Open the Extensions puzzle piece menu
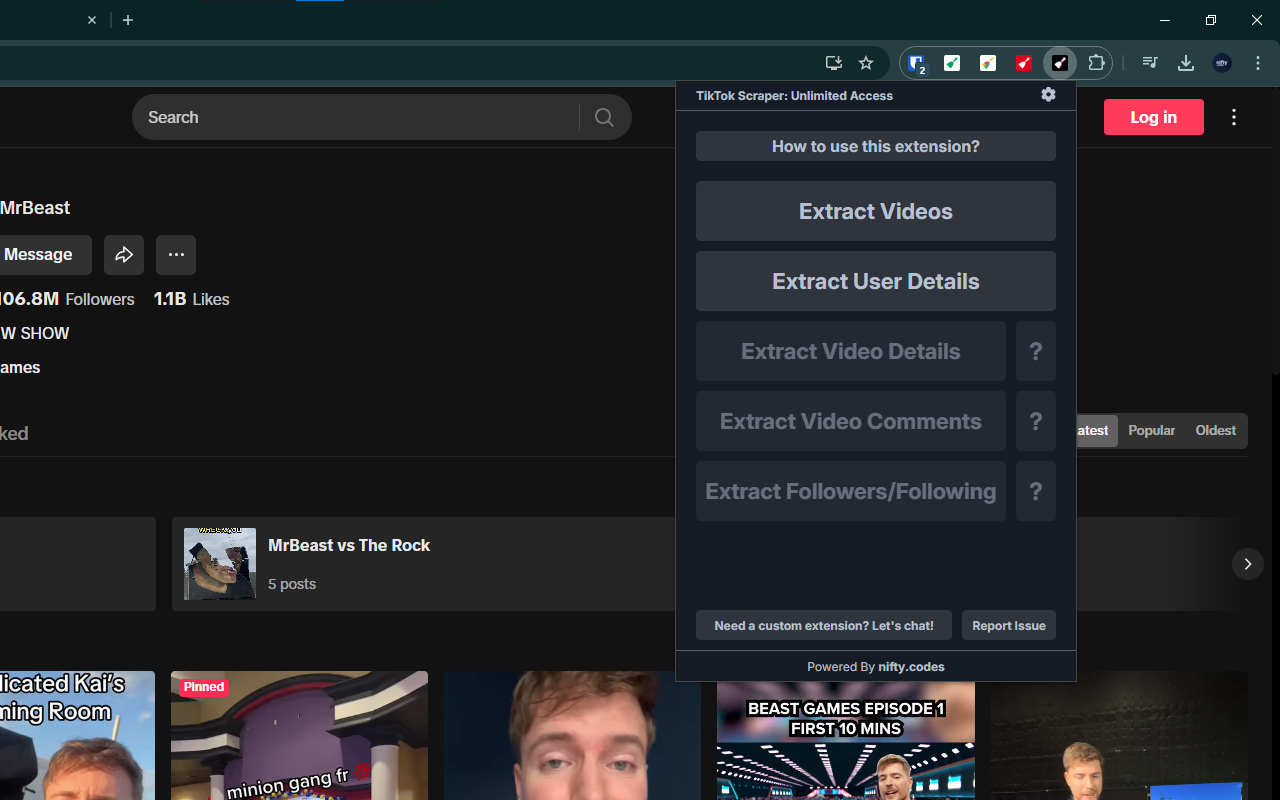This screenshot has height=800, width=1280. tap(1096, 63)
